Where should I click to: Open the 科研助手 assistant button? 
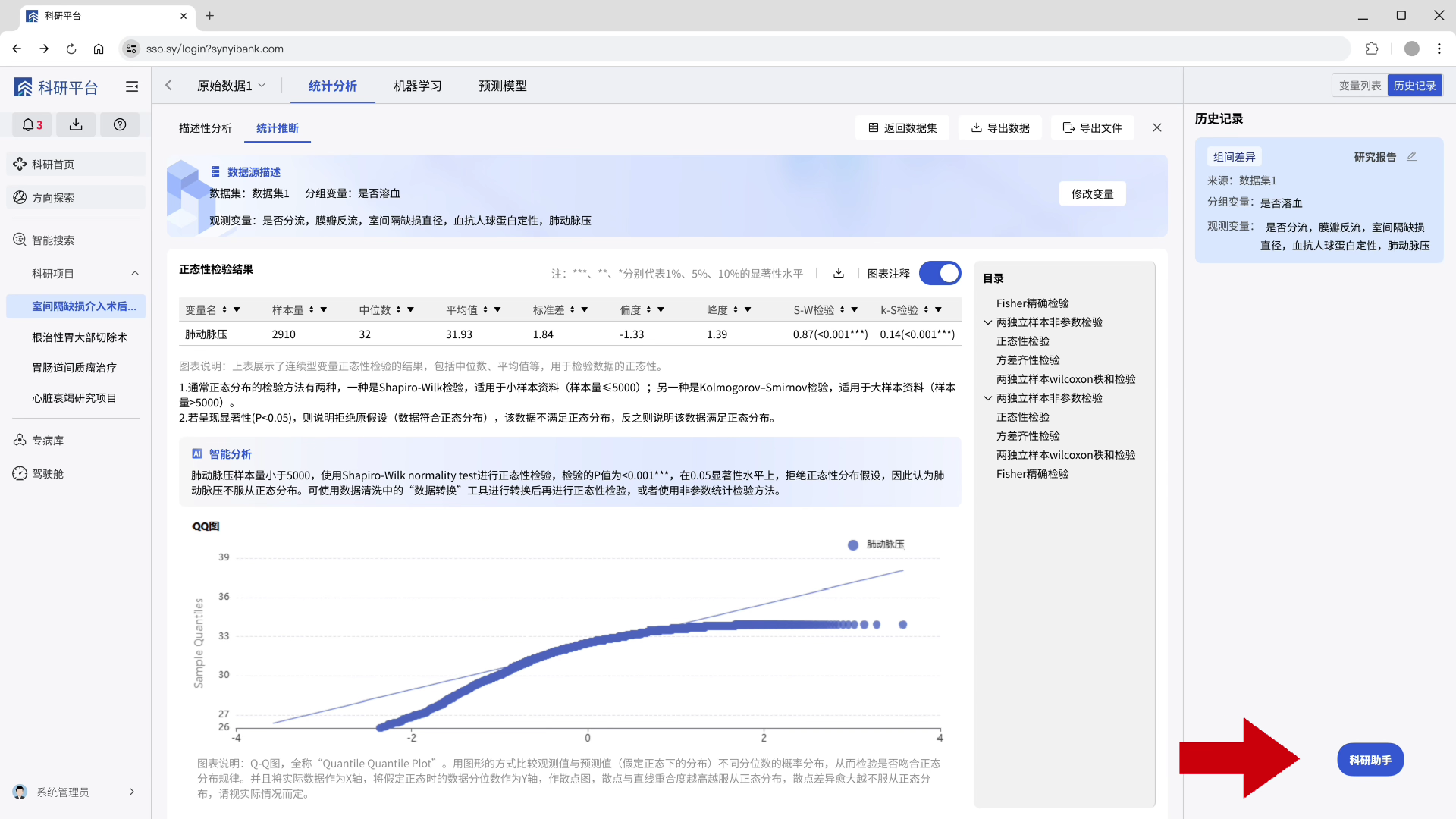pyautogui.click(x=1370, y=760)
